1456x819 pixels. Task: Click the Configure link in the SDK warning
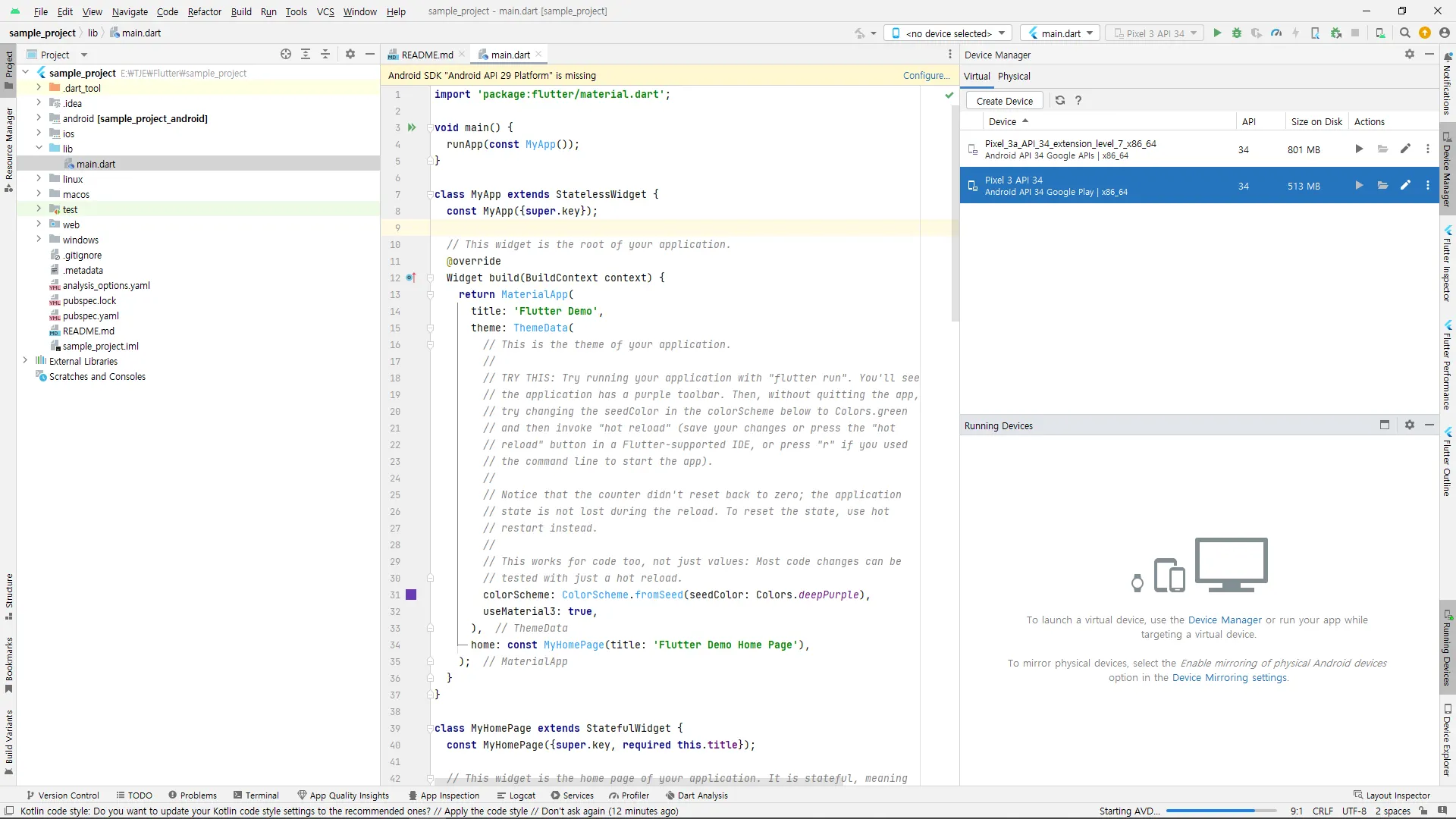tap(925, 75)
